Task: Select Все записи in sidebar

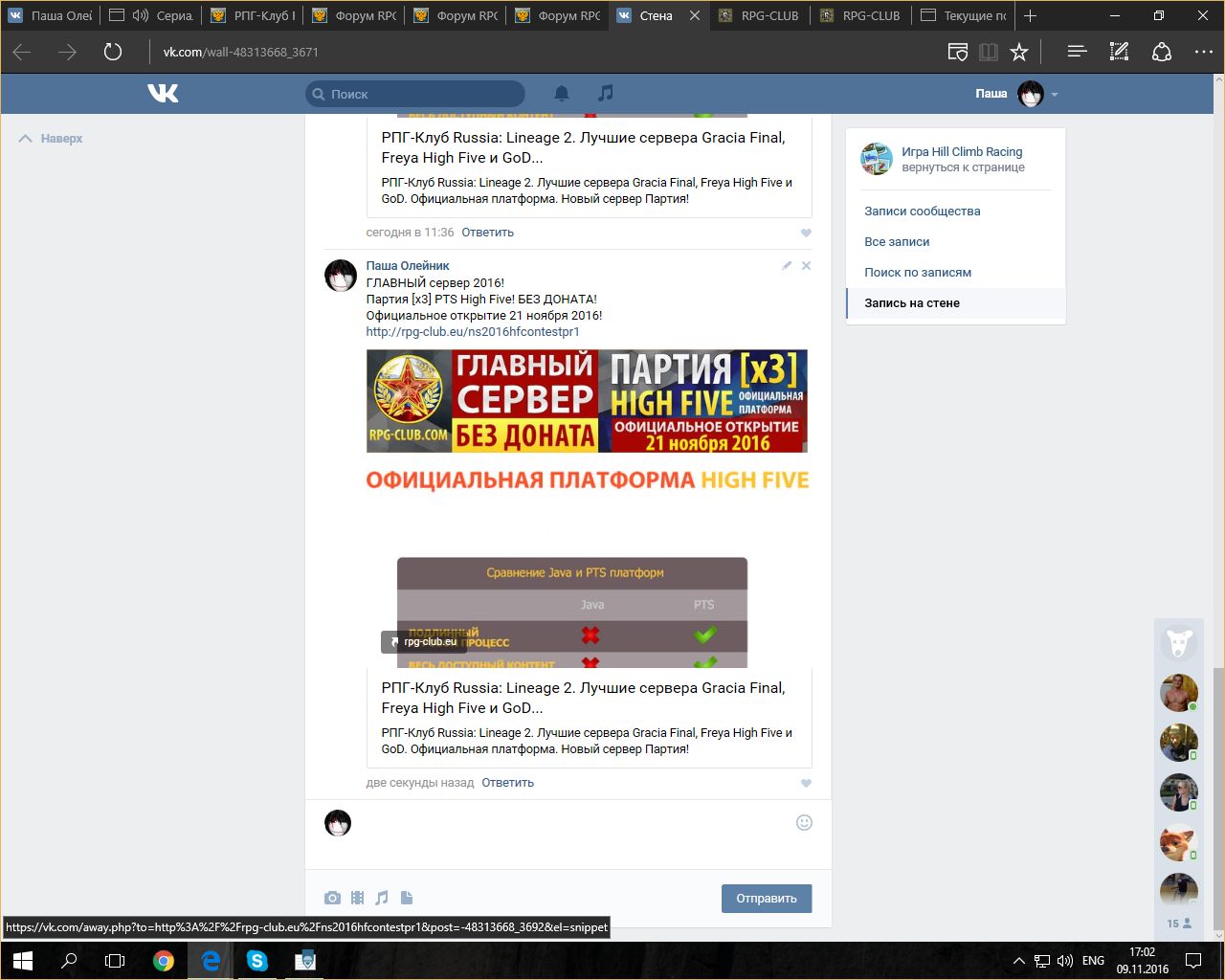Action: coord(897,242)
